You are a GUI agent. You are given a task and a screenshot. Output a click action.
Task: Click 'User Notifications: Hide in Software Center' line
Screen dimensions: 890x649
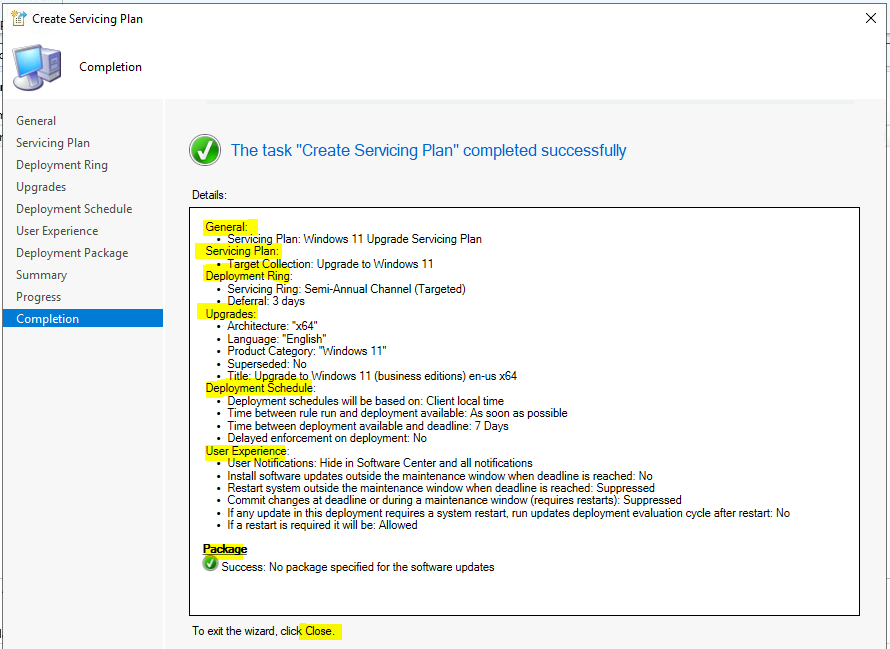[380, 463]
